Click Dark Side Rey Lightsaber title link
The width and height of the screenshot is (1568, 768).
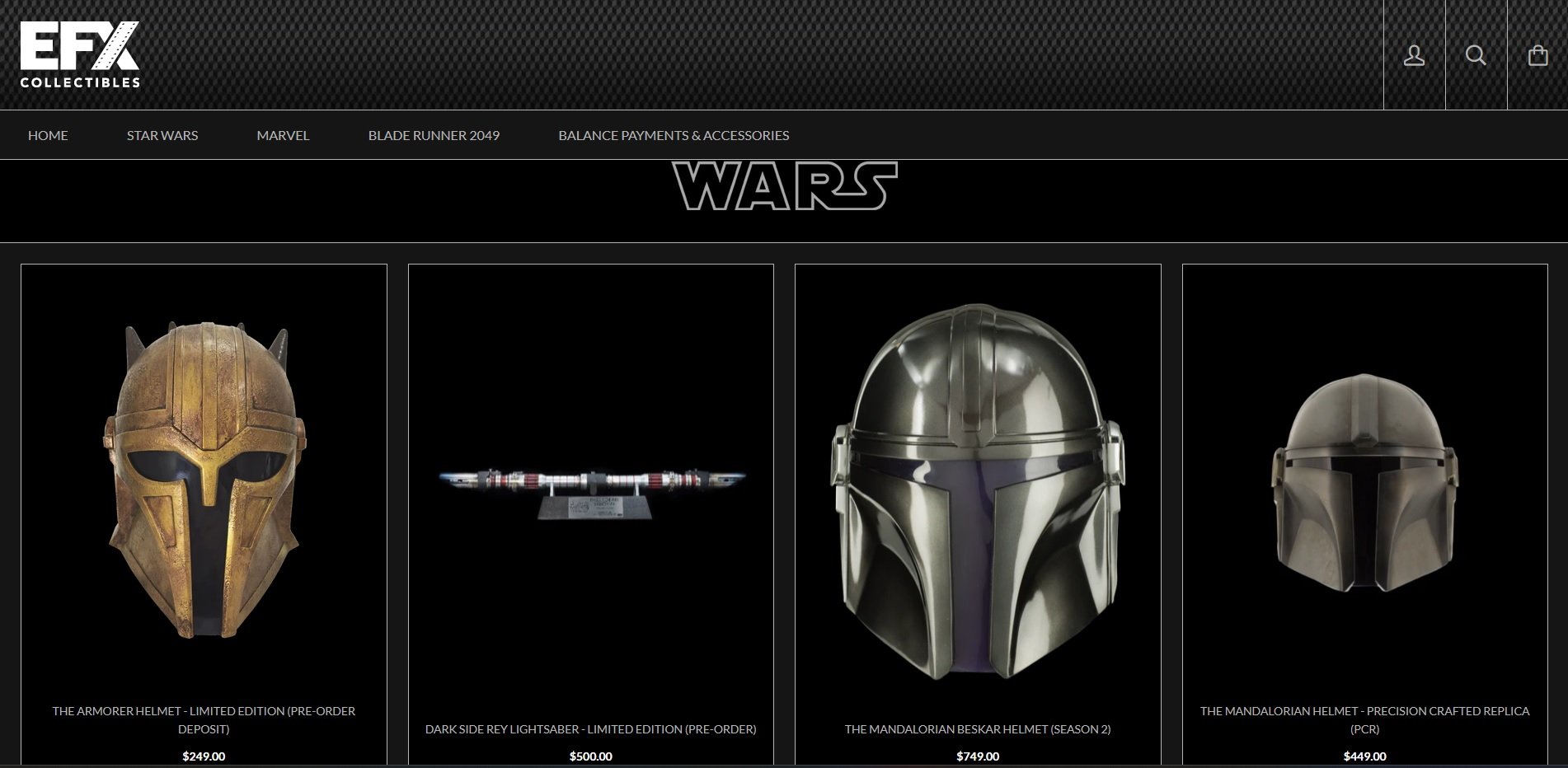[x=591, y=729]
